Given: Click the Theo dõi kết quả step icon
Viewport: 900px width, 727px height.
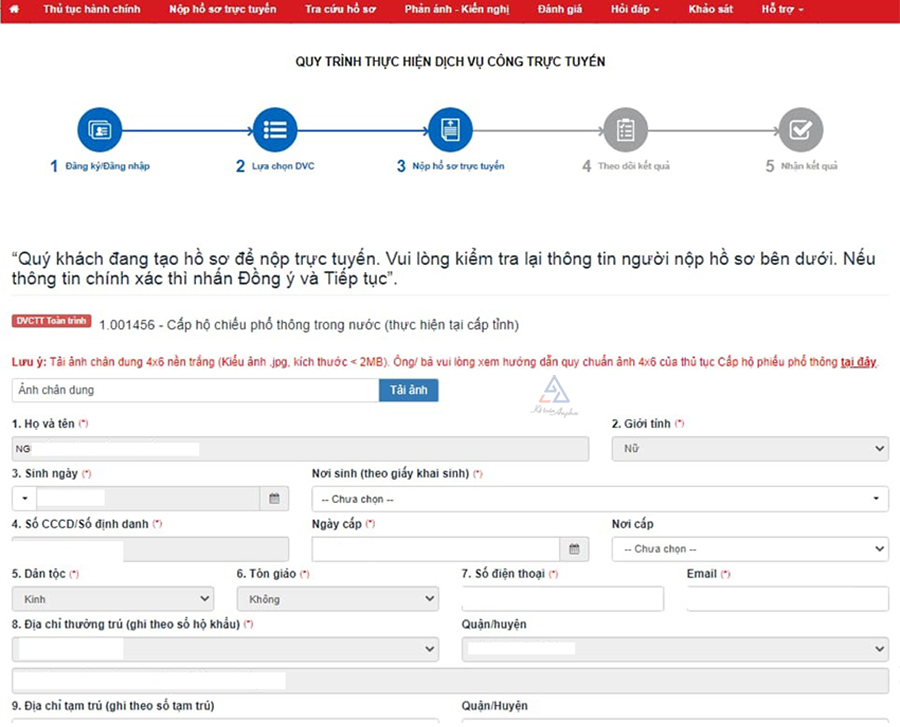Looking at the screenshot, I should point(625,130).
